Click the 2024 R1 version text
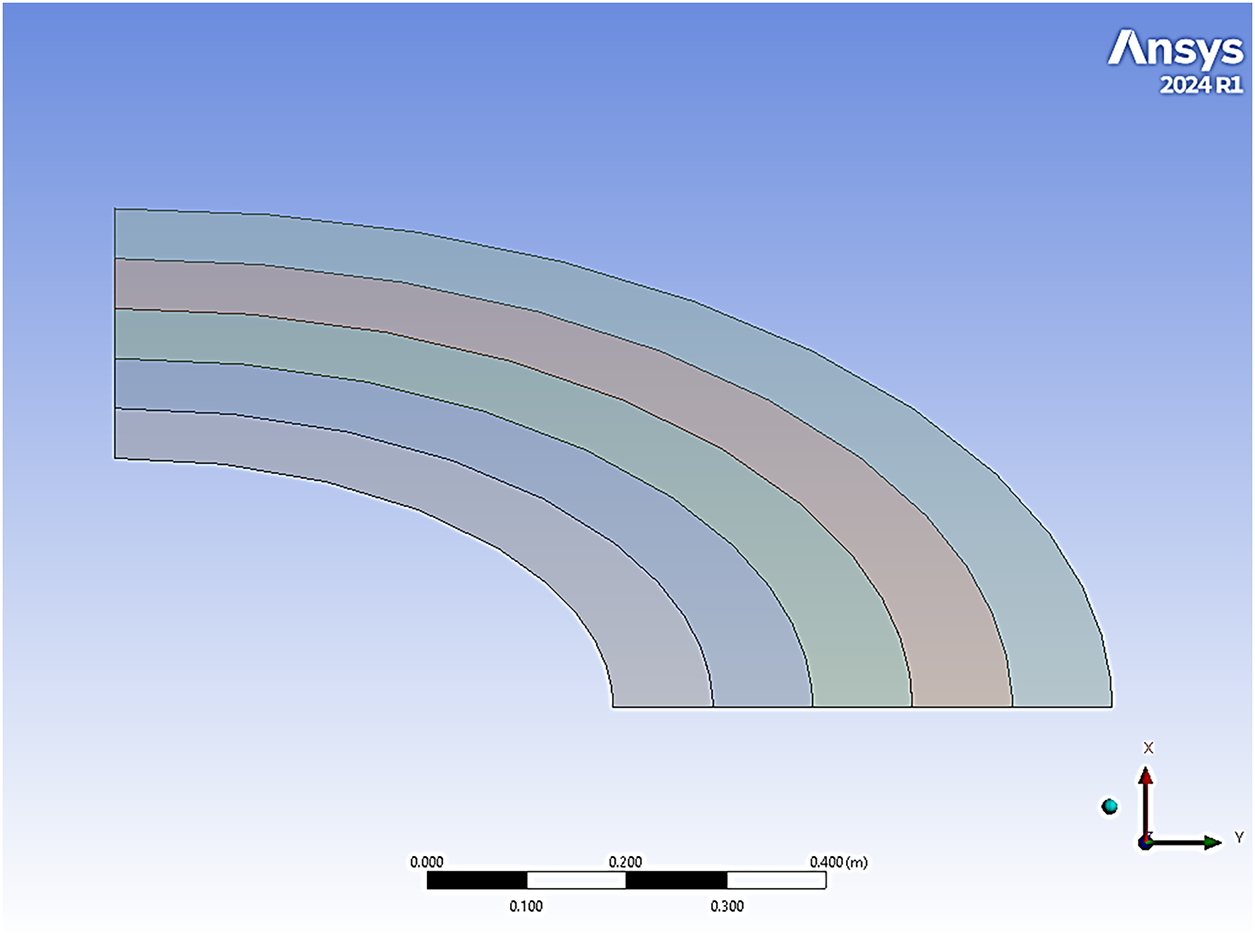Image resolution: width=1255 pixels, height=935 pixels. (x=1200, y=86)
